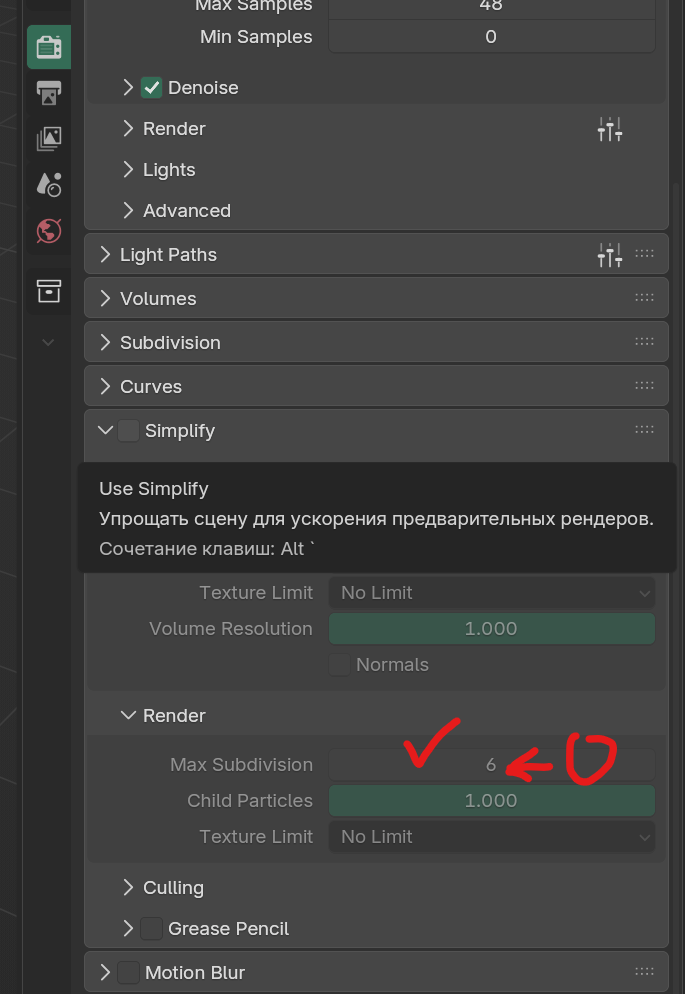Expand the Volumes panel

tap(157, 299)
